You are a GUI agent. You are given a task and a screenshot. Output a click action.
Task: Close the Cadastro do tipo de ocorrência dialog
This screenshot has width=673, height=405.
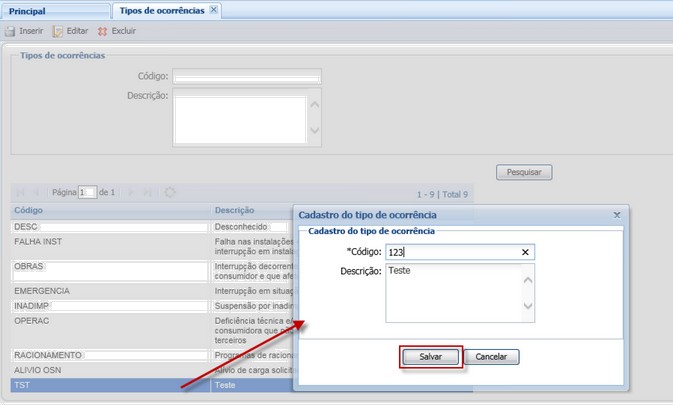click(x=616, y=215)
